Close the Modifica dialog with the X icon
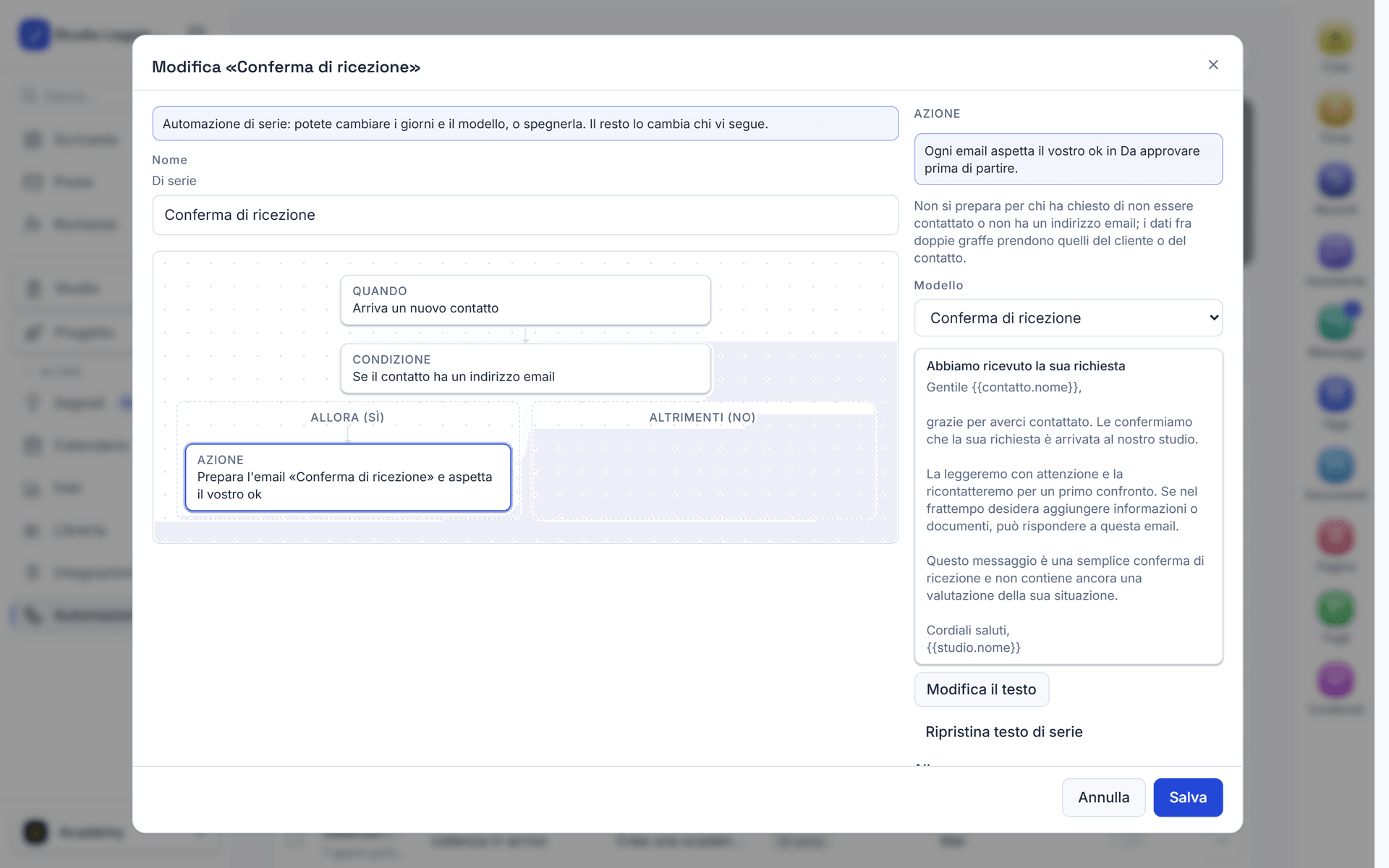This screenshot has width=1389, height=868. click(1213, 65)
